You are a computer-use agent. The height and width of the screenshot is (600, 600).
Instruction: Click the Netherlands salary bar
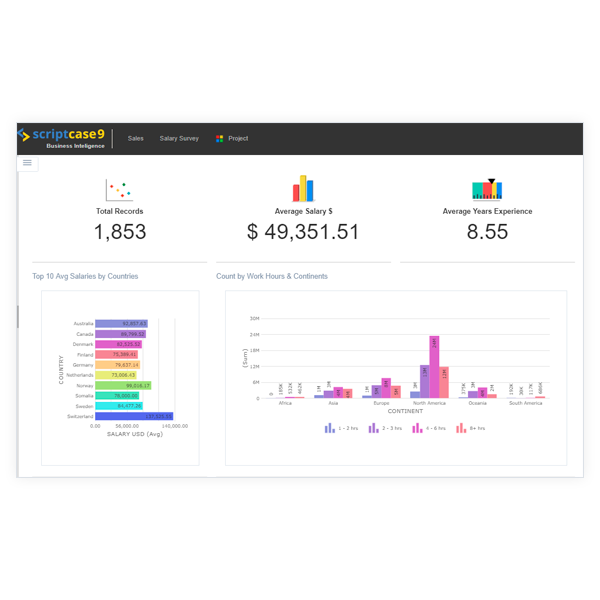(116, 375)
